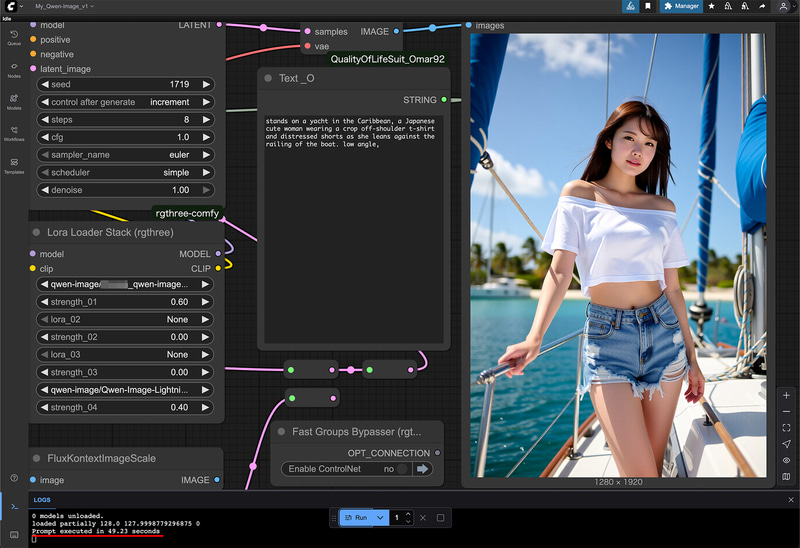Screen dimensions: 800x548
Task: Open the Queue sidebar panel
Action: [x=14, y=38]
